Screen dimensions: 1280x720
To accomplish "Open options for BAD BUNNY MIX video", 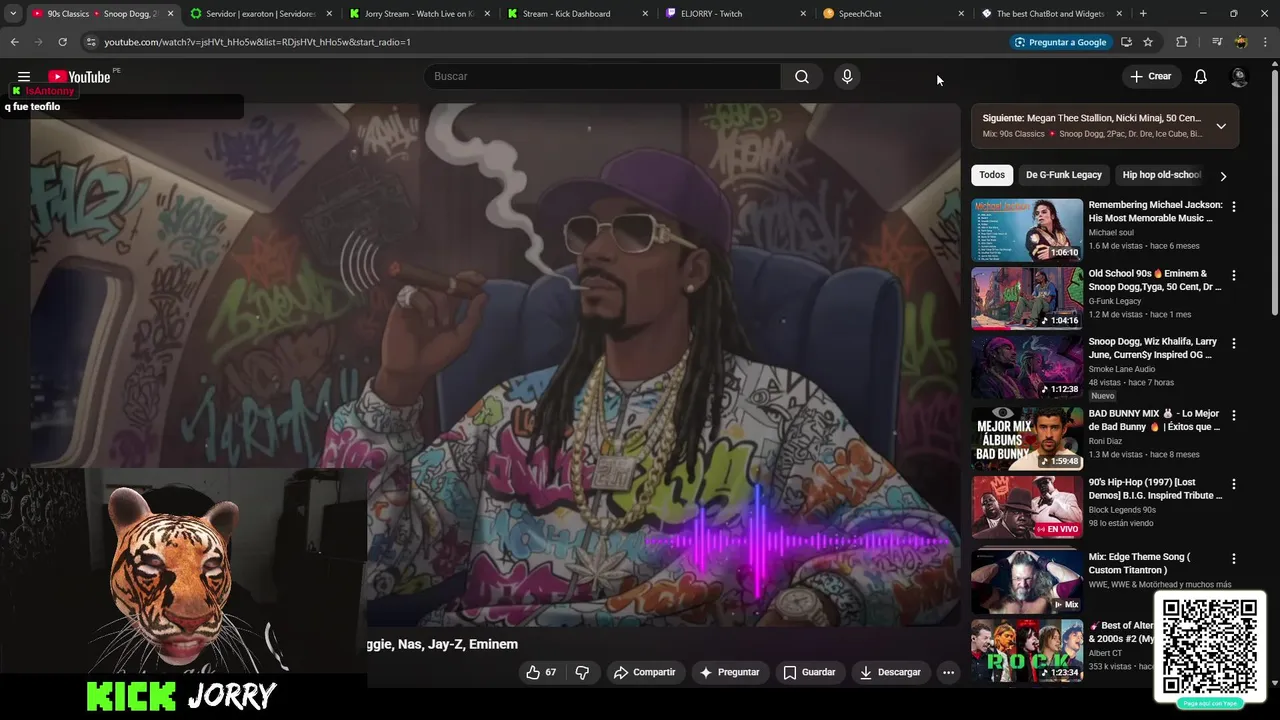I will [1233, 415].
